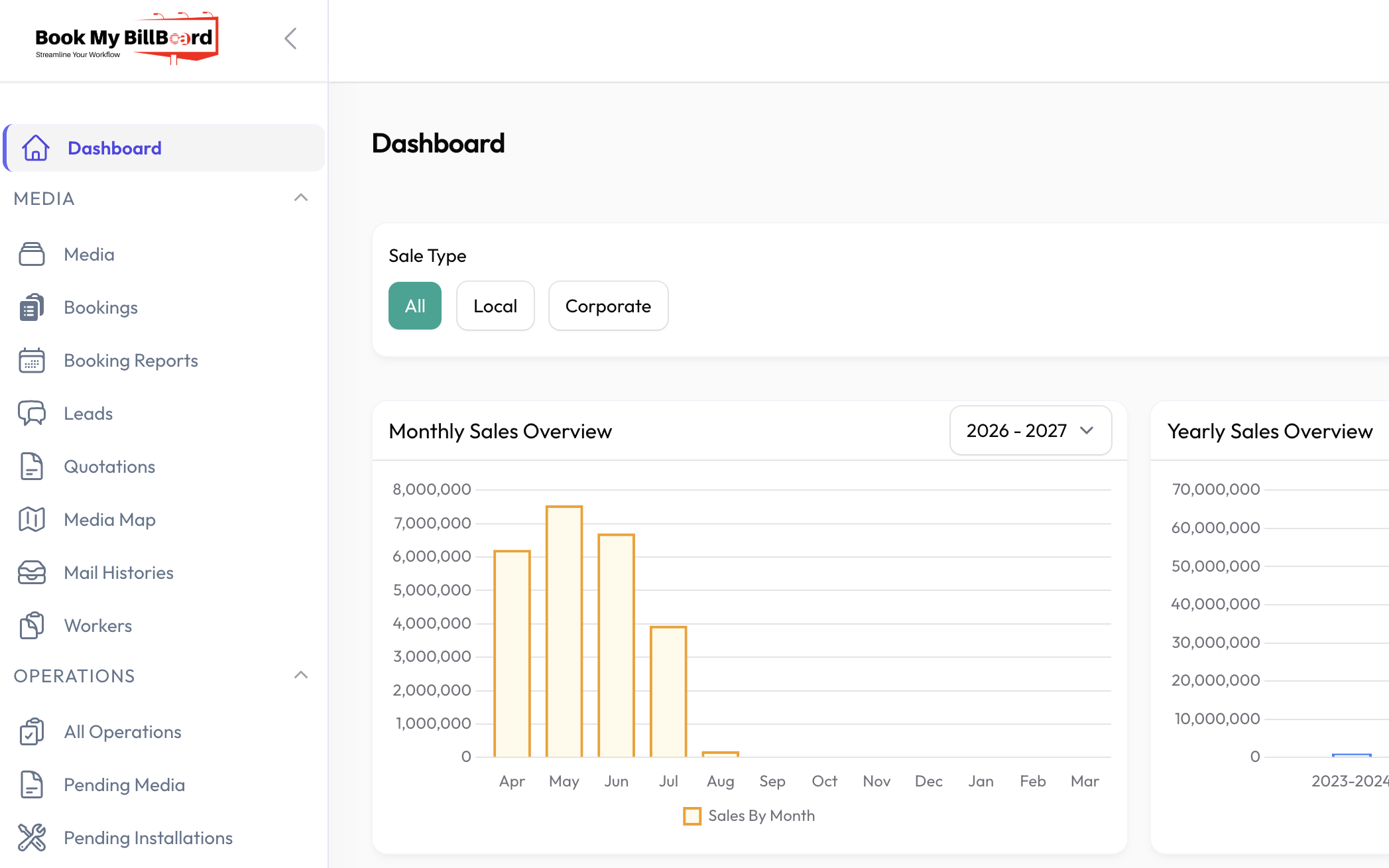Screen dimensions: 1389x868
Task: Click the small August sales bar
Action: click(721, 754)
